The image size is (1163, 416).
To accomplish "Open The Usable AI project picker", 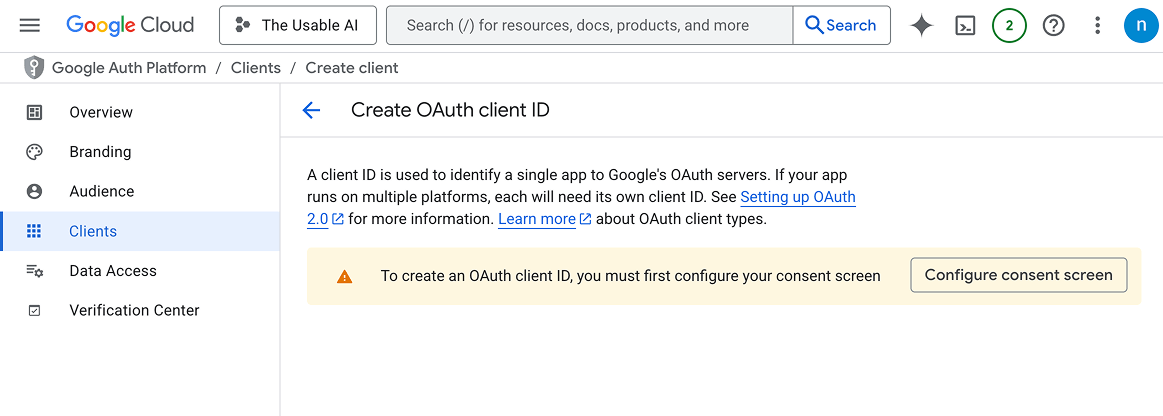I will pos(297,25).
